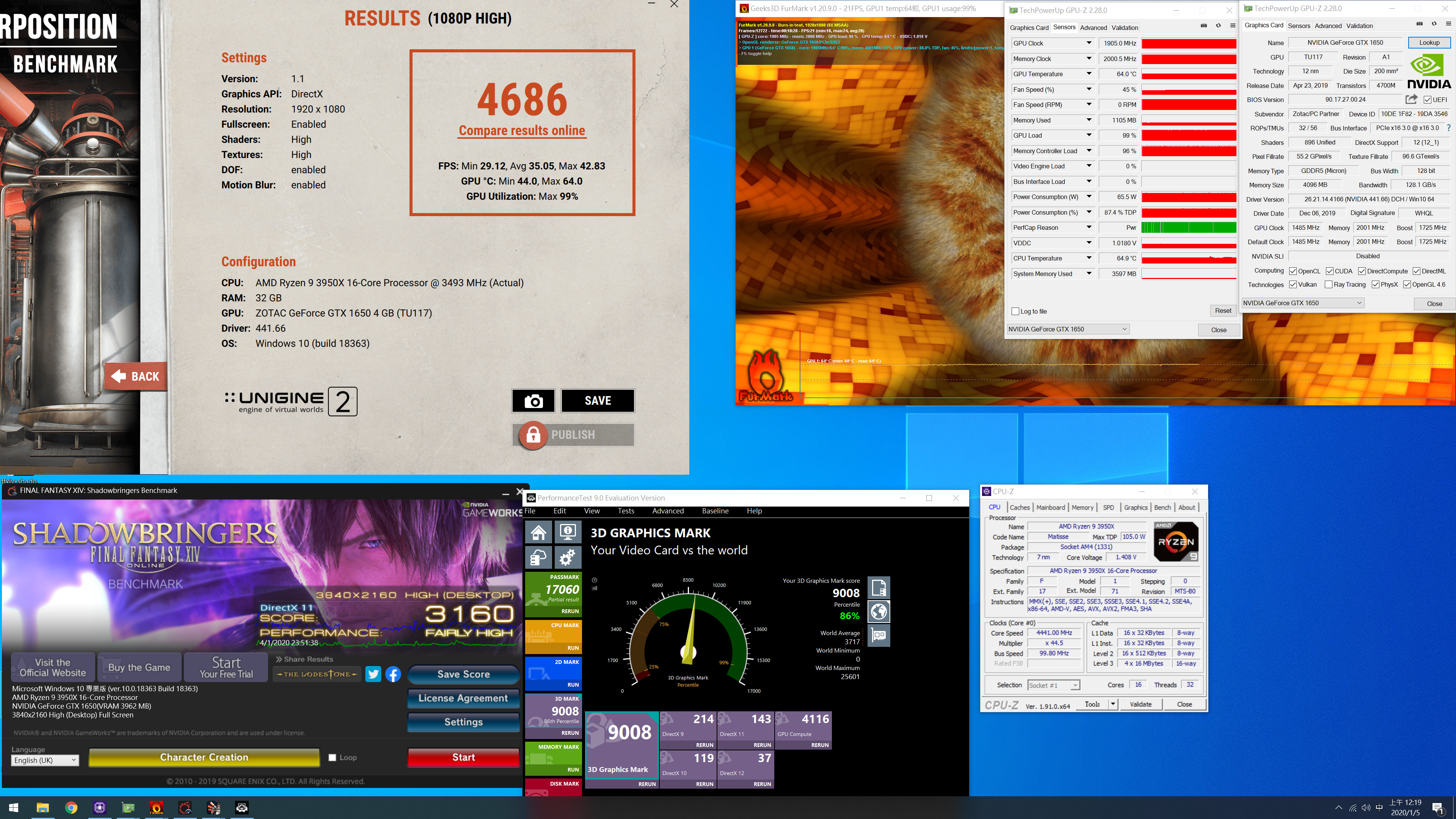Open FurMark from the taskbar
Screen dimensions: 1456x819
(157, 808)
